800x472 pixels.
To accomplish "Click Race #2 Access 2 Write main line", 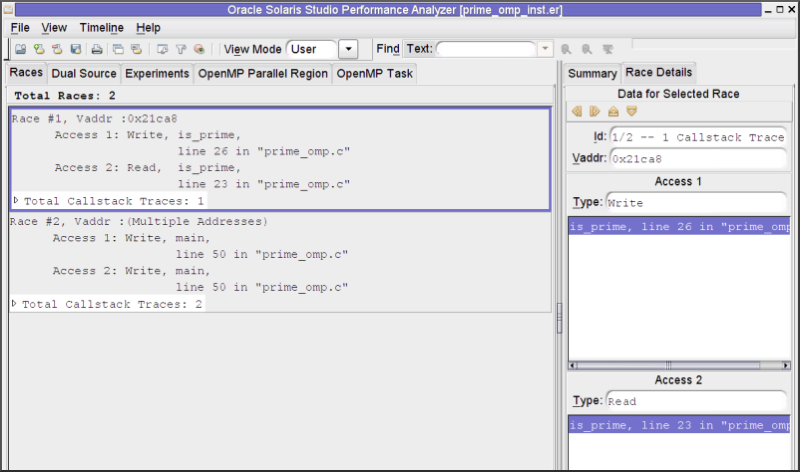I will (132, 270).
